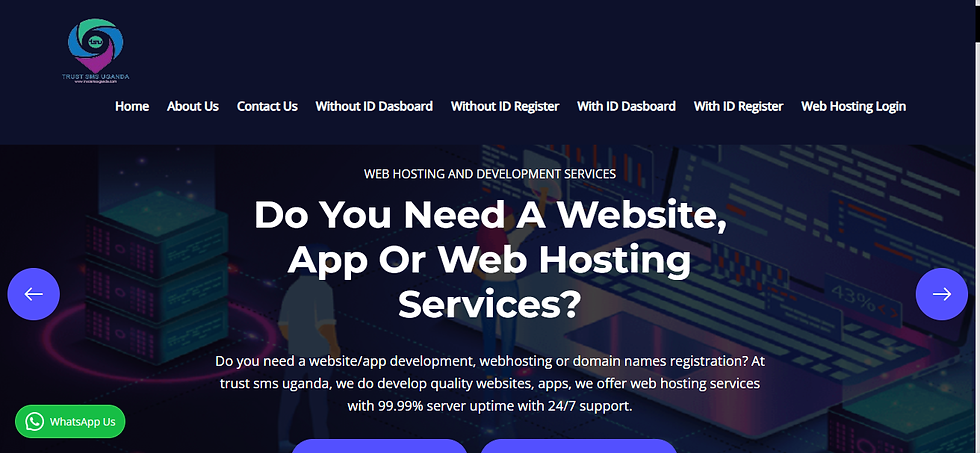The image size is (980, 453).
Task: Open WhatsApp Us chat button
Action: (70, 422)
